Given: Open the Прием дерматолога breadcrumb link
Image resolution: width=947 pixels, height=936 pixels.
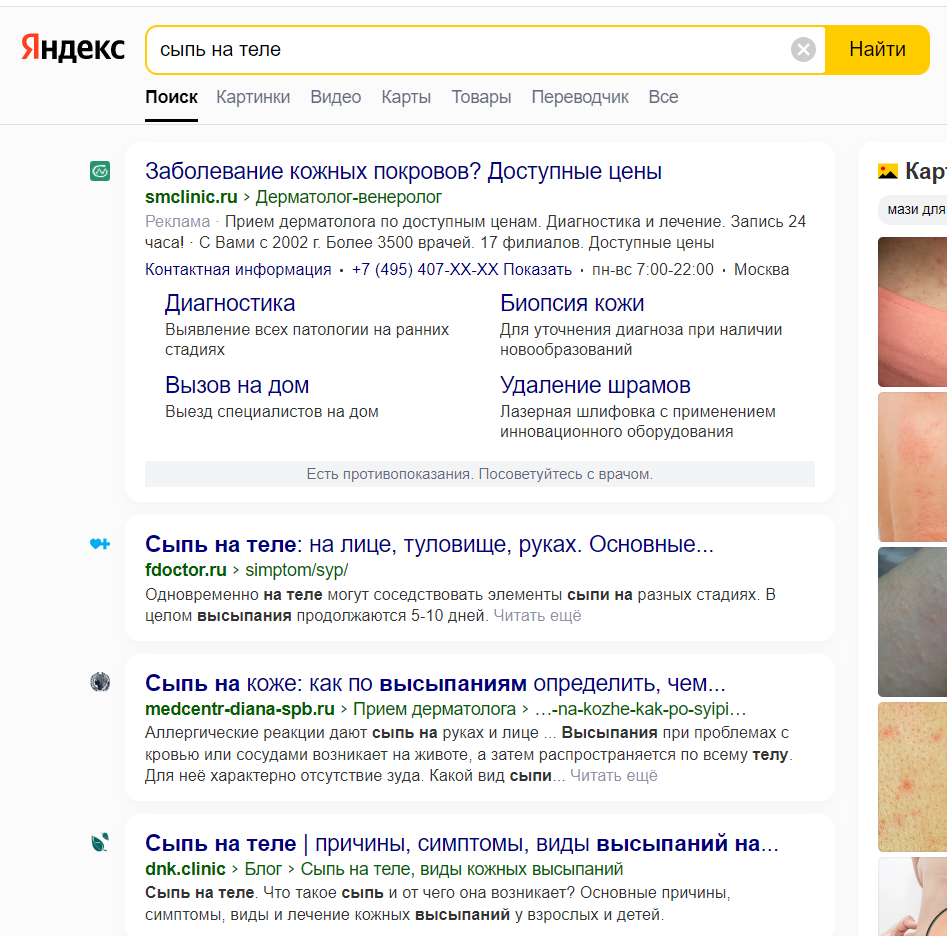Looking at the screenshot, I should 434,709.
